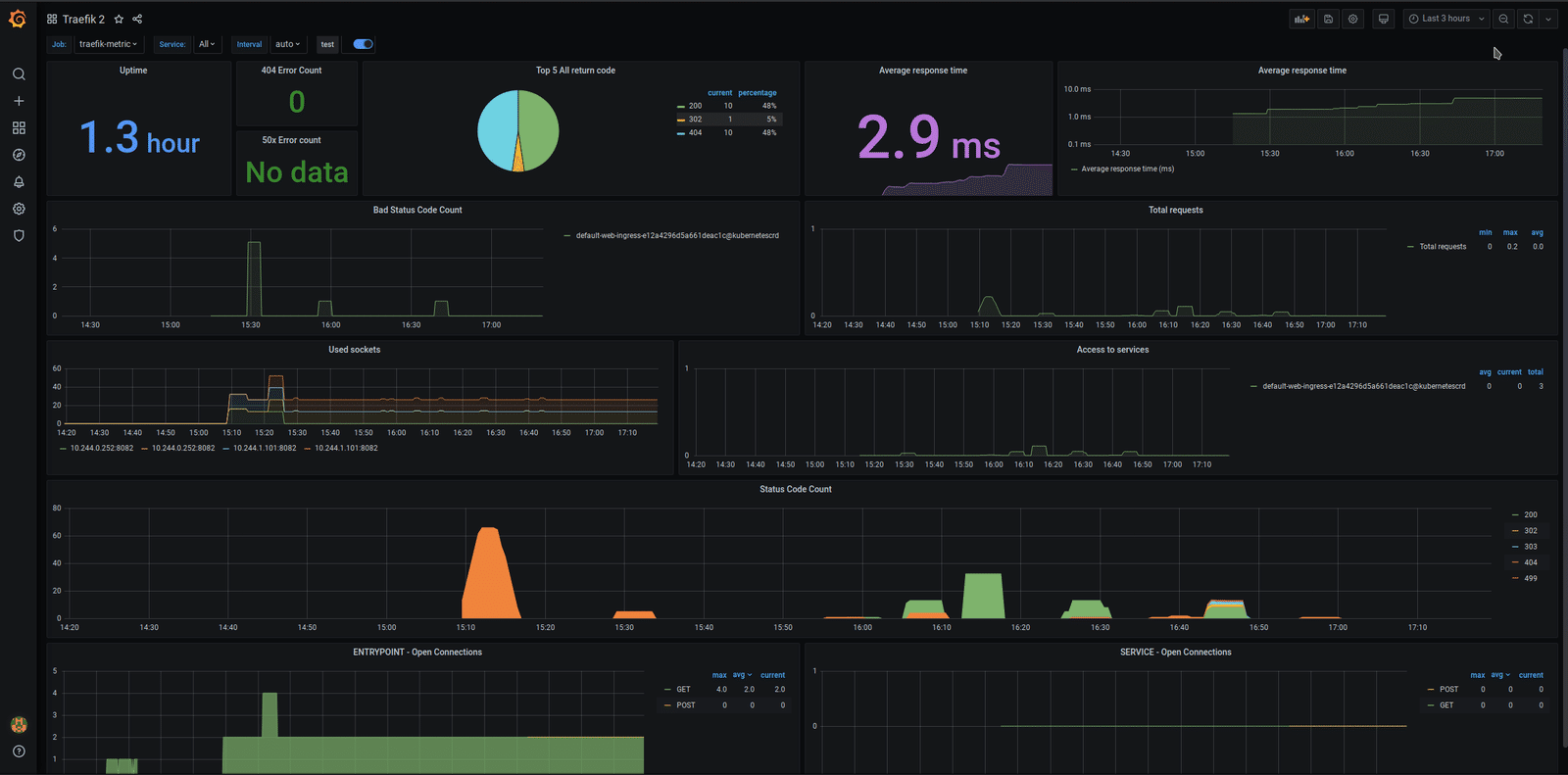This screenshot has height=775, width=1568.
Task: Cycle view mode with the monitor icon
Action: [x=1384, y=19]
